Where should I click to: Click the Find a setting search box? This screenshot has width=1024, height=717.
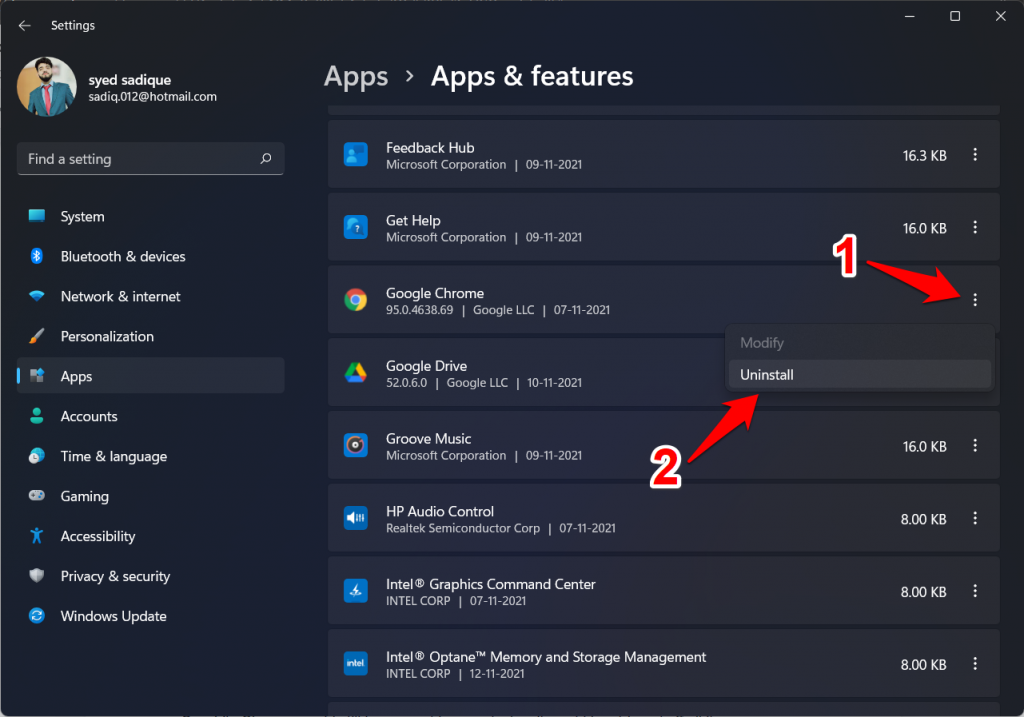(x=140, y=159)
